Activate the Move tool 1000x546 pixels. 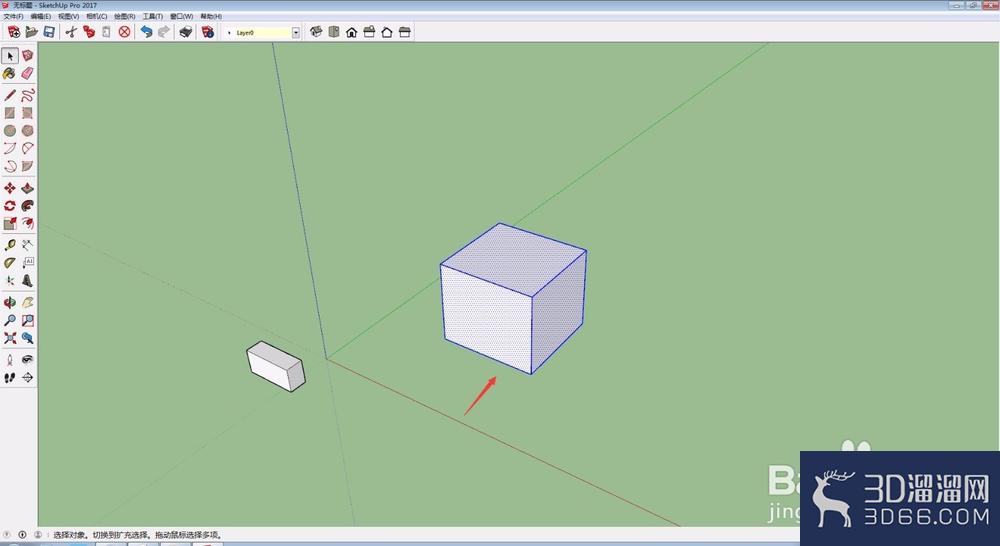pyautogui.click(x=10, y=188)
